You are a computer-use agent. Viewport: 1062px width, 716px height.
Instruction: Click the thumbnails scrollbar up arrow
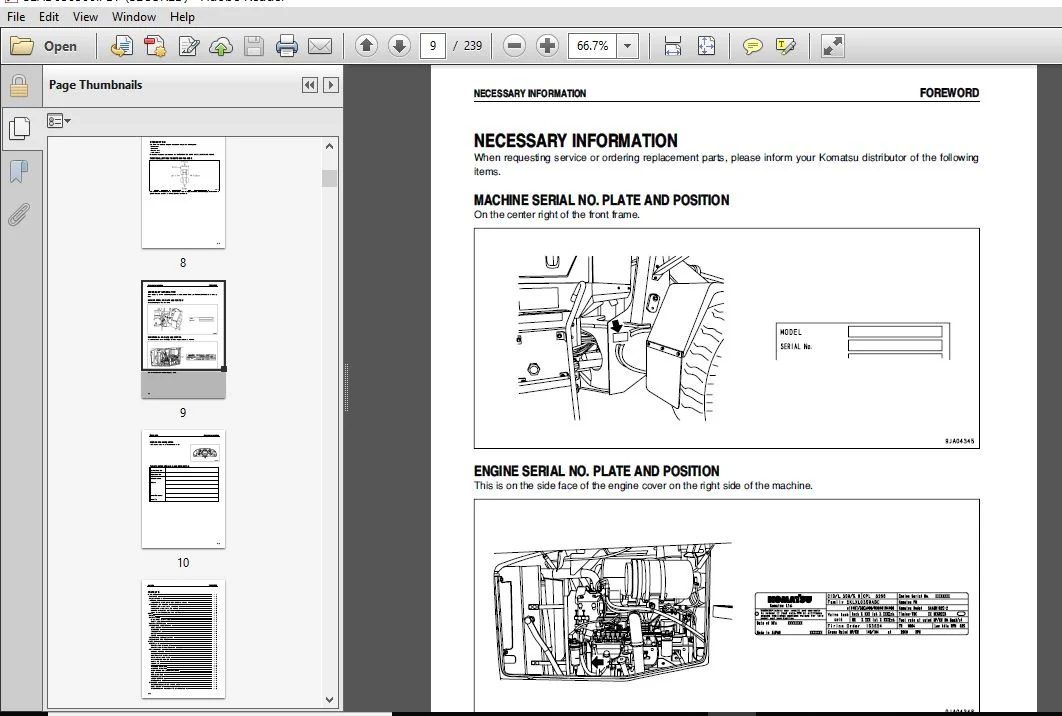[329, 146]
